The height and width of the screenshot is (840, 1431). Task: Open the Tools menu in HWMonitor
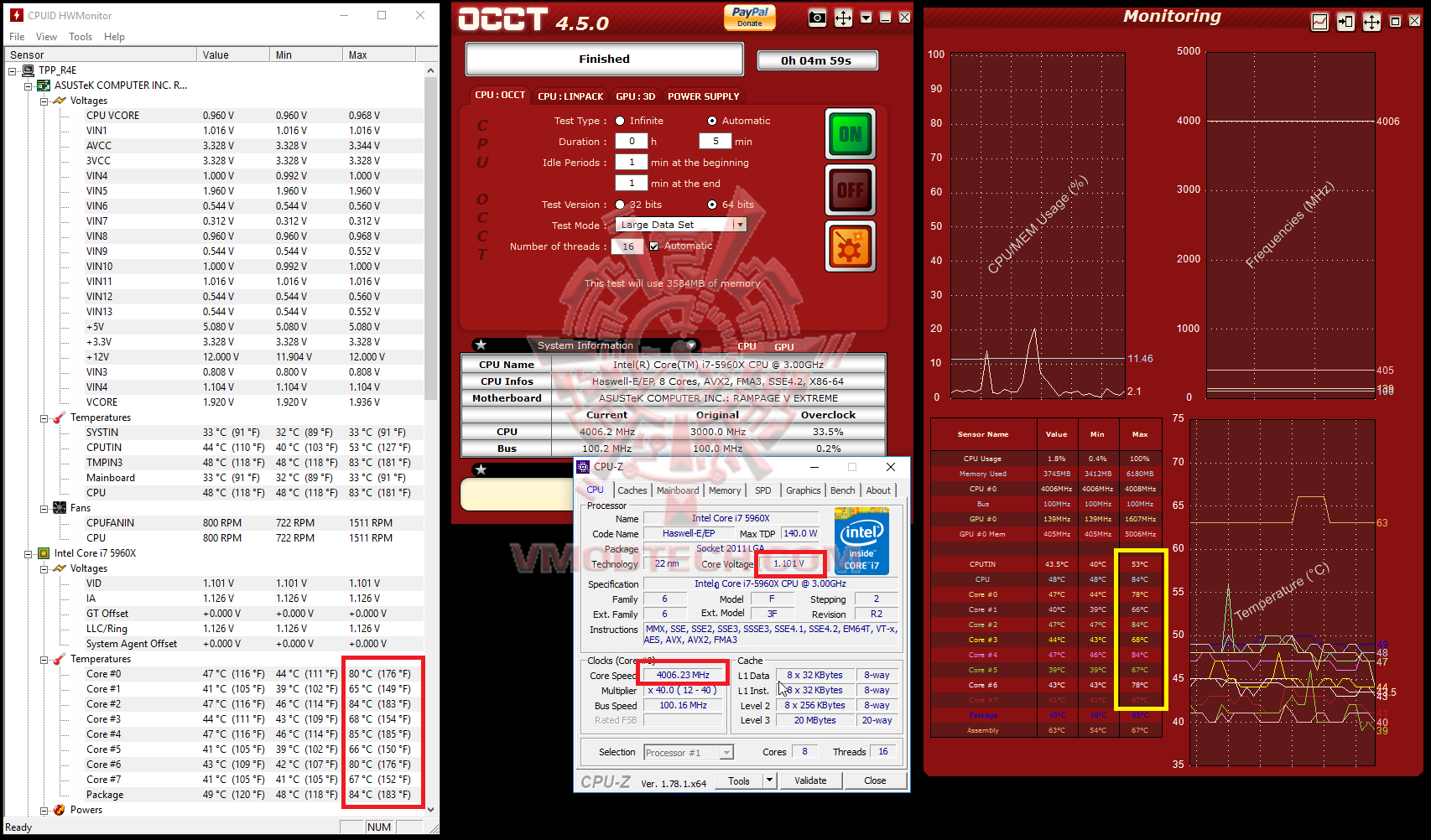[x=81, y=37]
